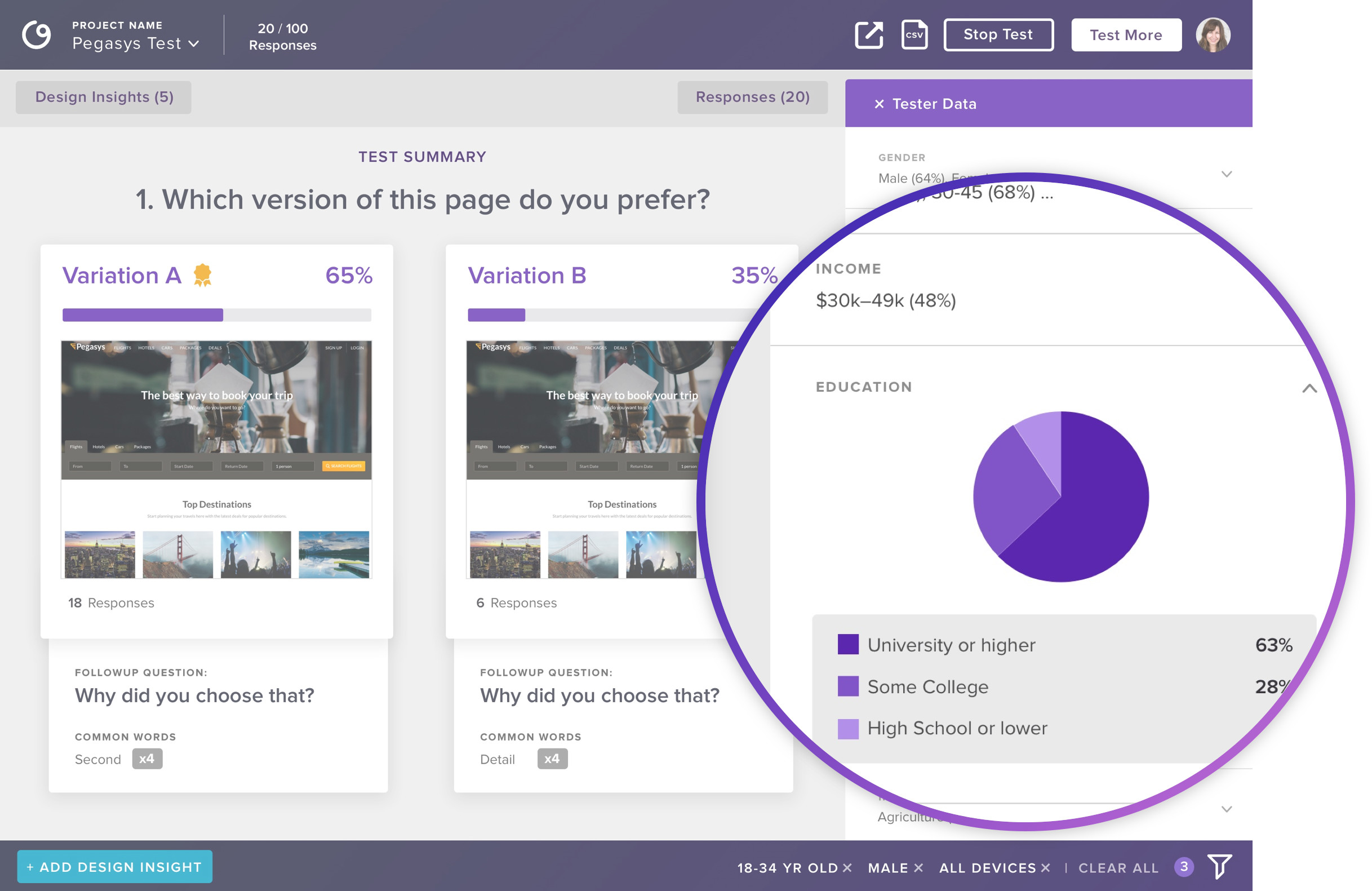
Task: Remove the 18-34 YR OLD filter
Action: click(847, 867)
